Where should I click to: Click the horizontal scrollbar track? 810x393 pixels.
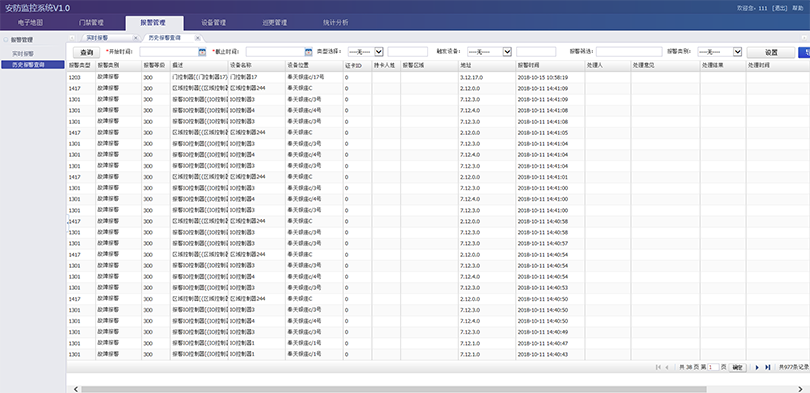(394, 389)
